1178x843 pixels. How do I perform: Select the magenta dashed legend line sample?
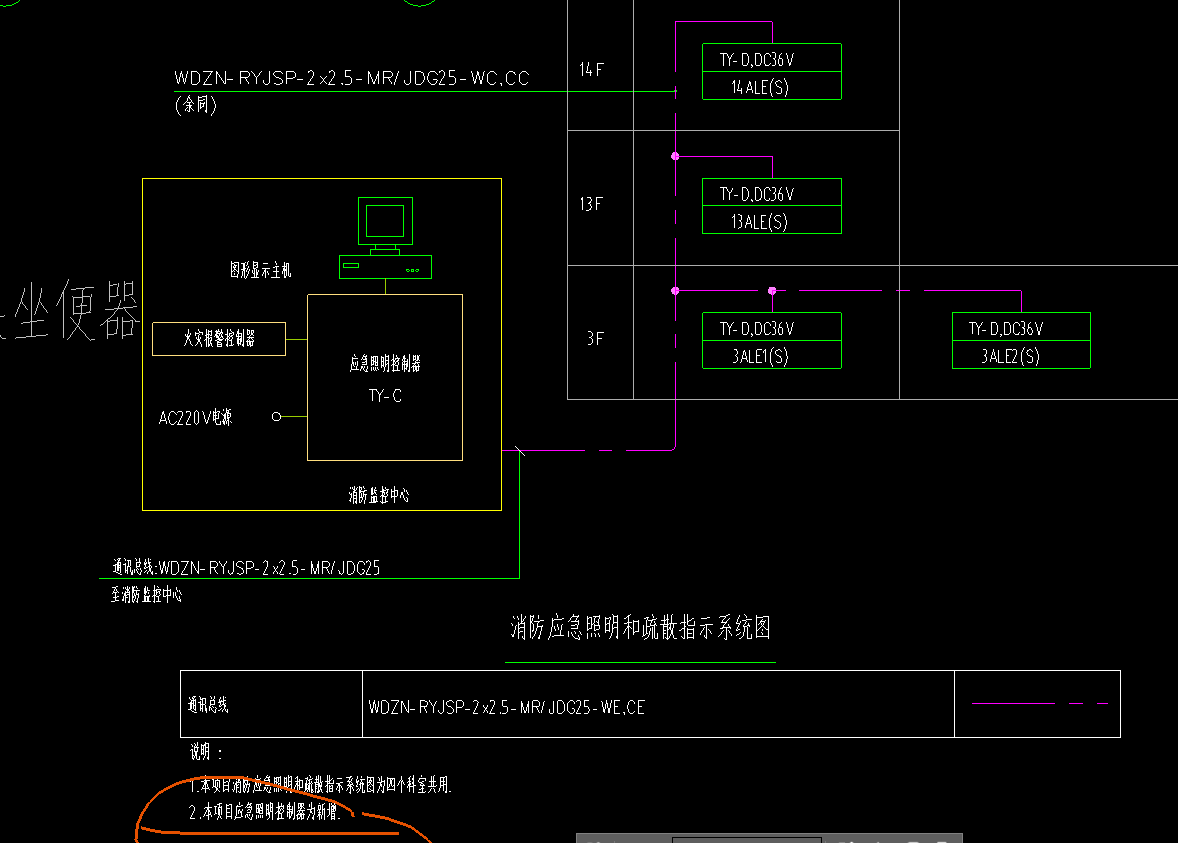(x=1041, y=703)
